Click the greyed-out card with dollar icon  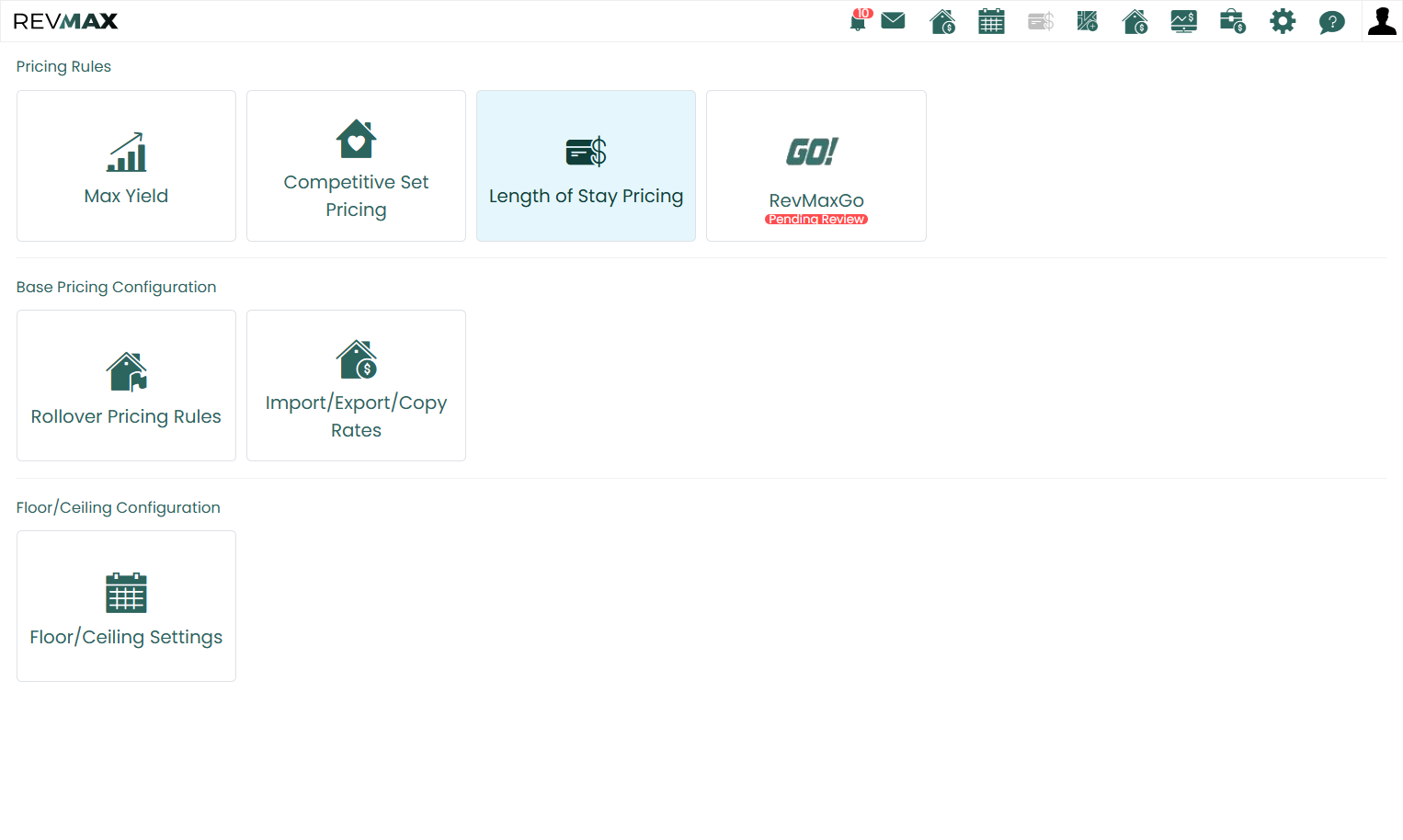point(1041,21)
